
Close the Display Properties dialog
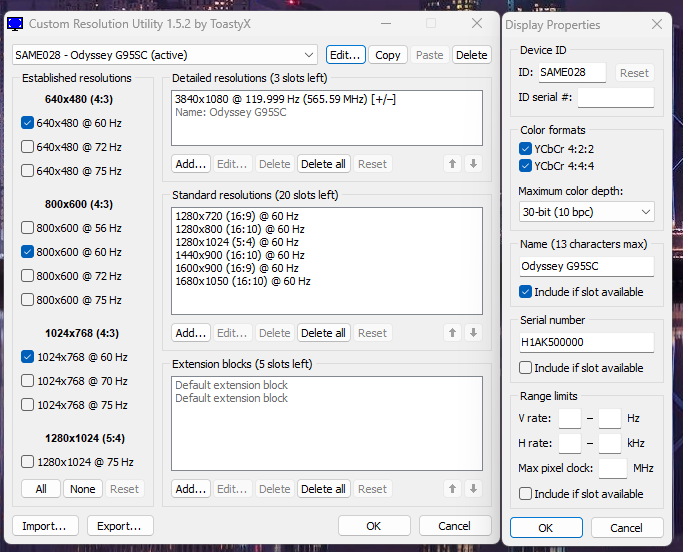656,25
